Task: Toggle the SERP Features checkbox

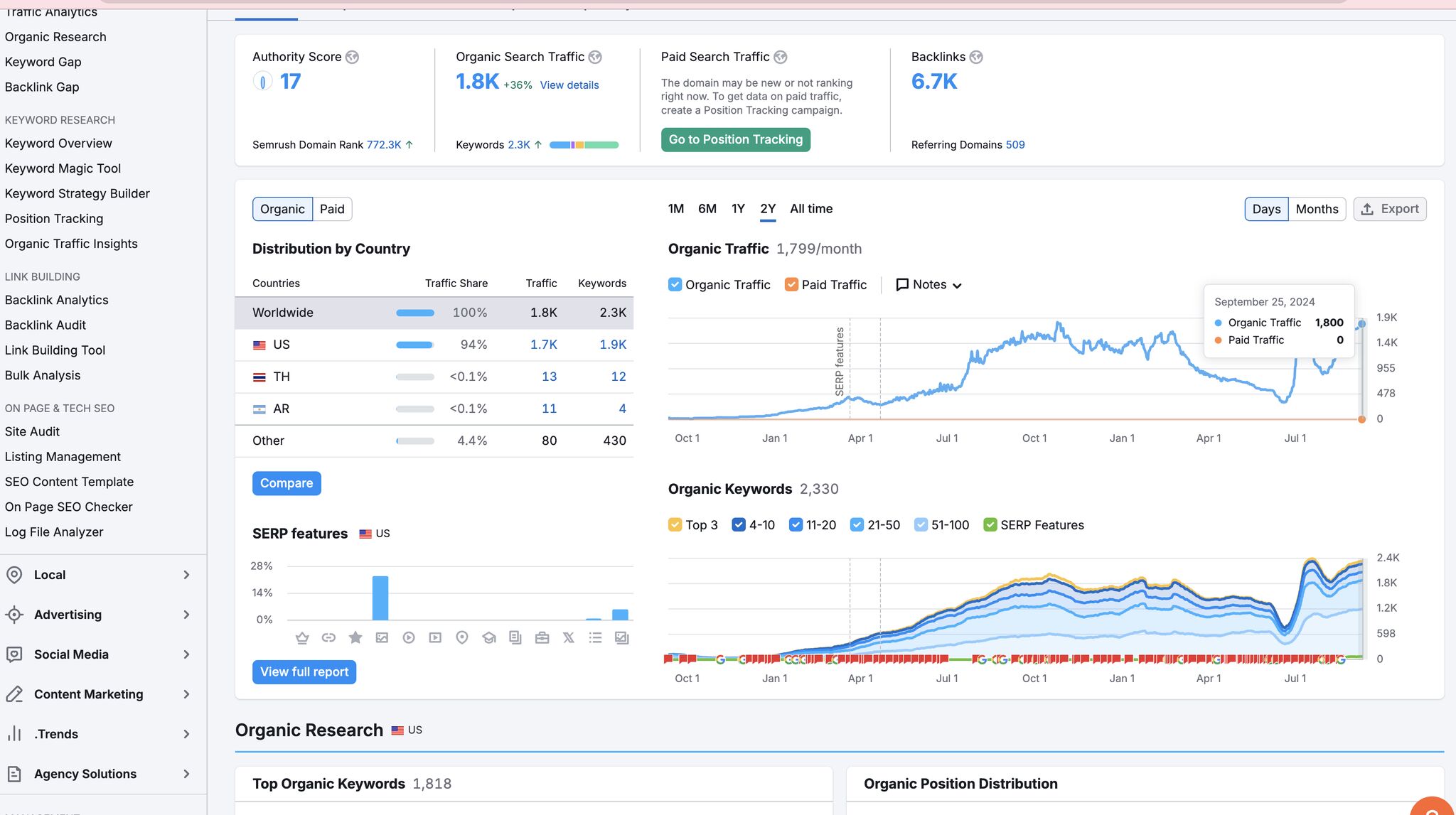Action: tap(990, 524)
